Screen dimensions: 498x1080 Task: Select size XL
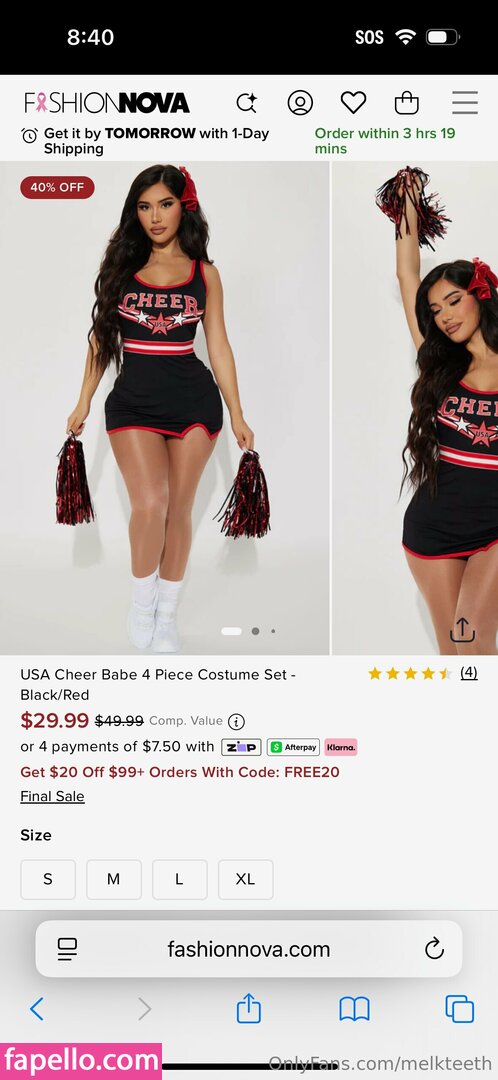point(245,879)
